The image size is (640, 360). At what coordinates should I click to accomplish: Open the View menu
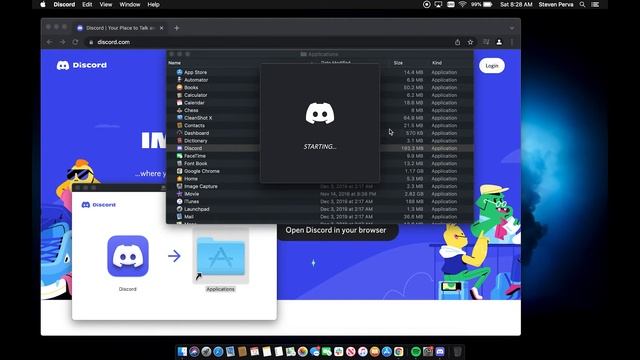105,4
